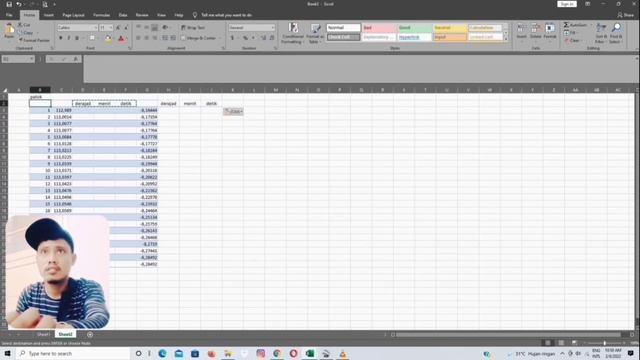Align text to the left

click(138, 38)
